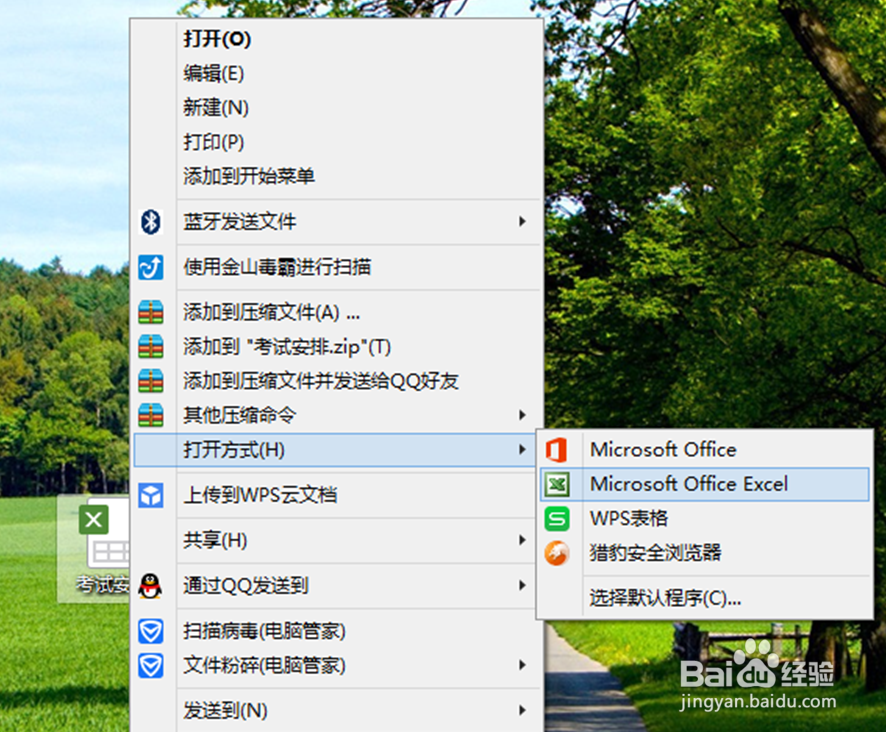The width and height of the screenshot is (886, 732).
Task: Choose 扫描病毒(电脑管家)
Action: click(336, 631)
